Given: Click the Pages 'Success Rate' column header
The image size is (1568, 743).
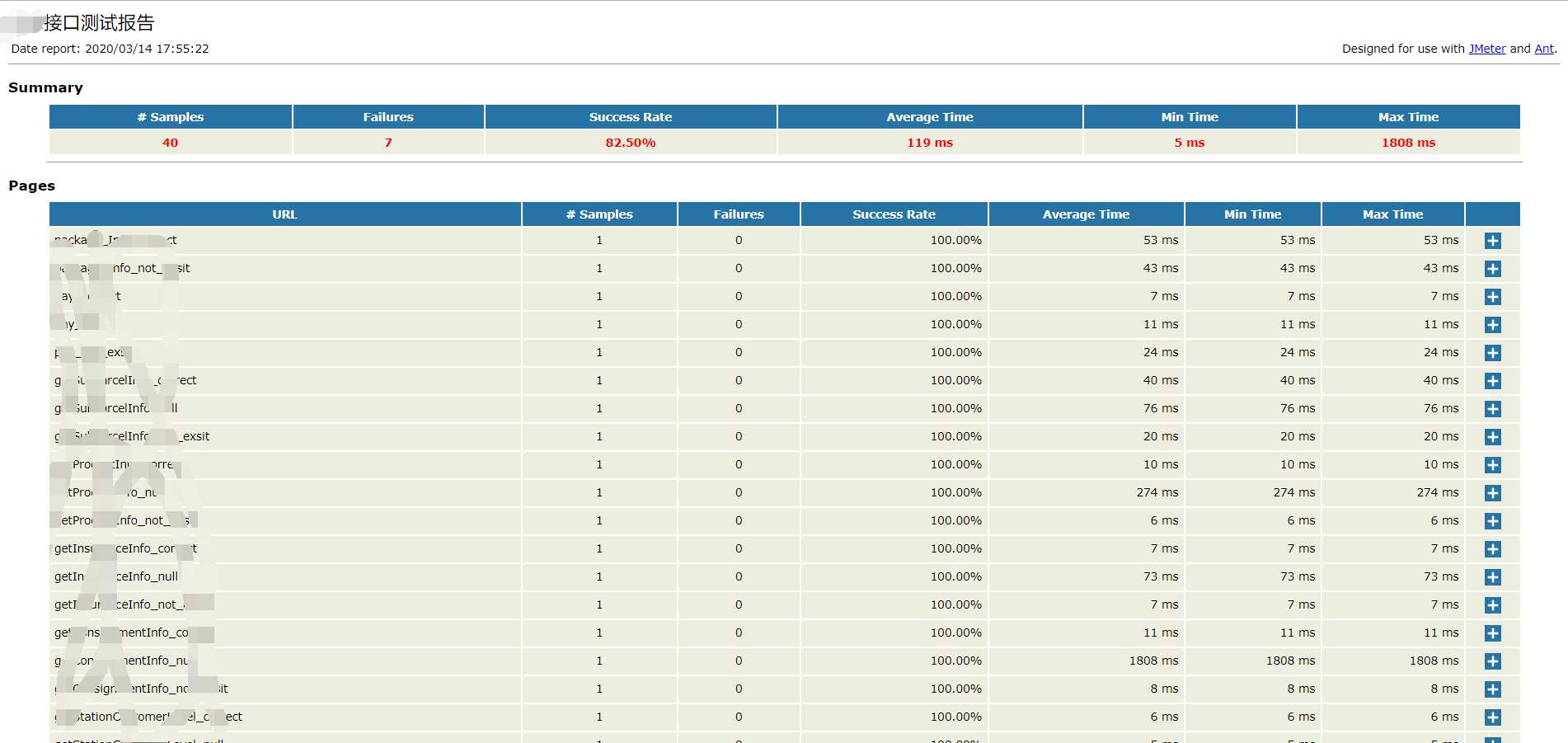Looking at the screenshot, I should pyautogui.click(x=894, y=214).
